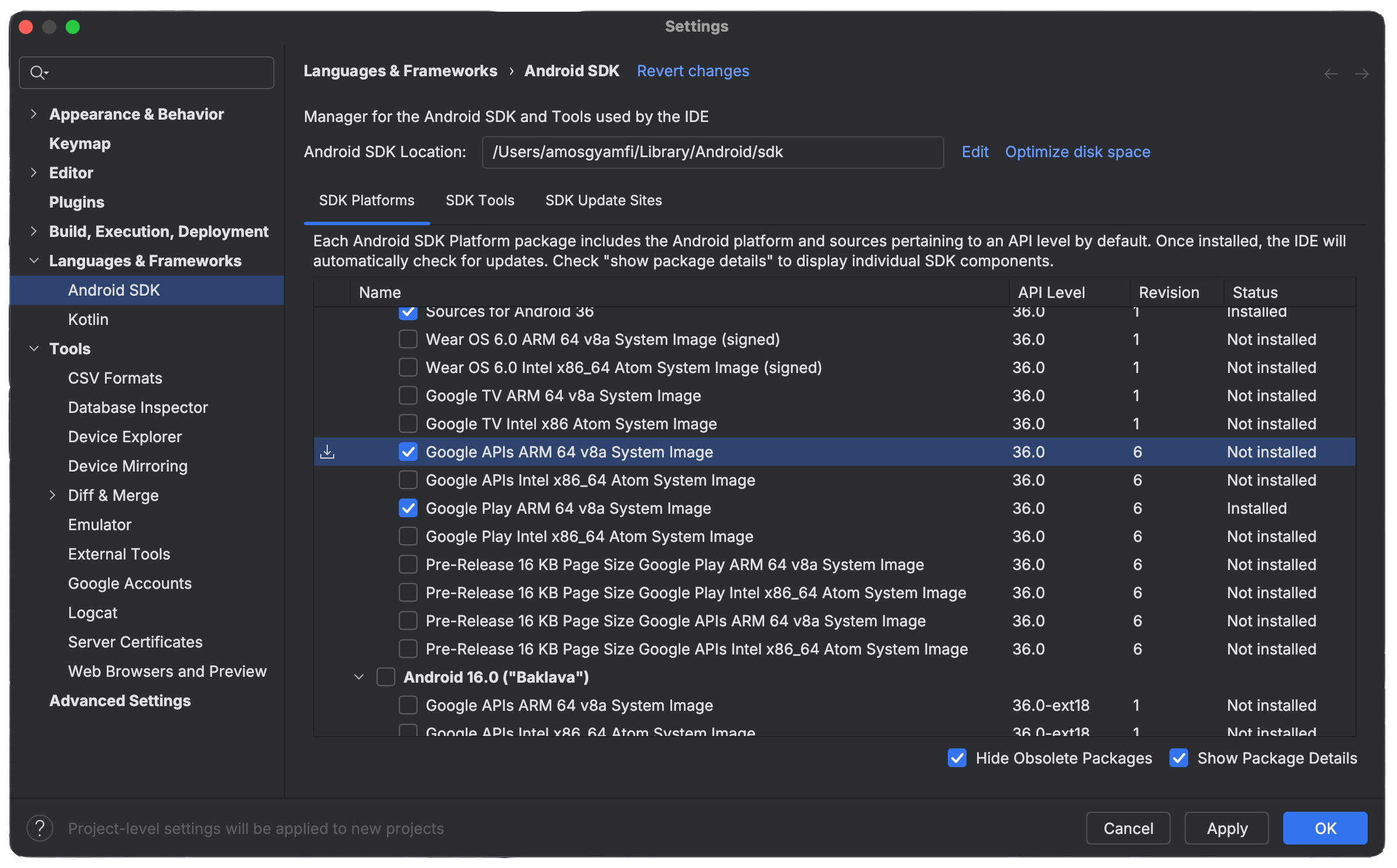Check Google TV ARM 64 v8a System Image
This screenshot has width=1397, height=868.
click(408, 395)
